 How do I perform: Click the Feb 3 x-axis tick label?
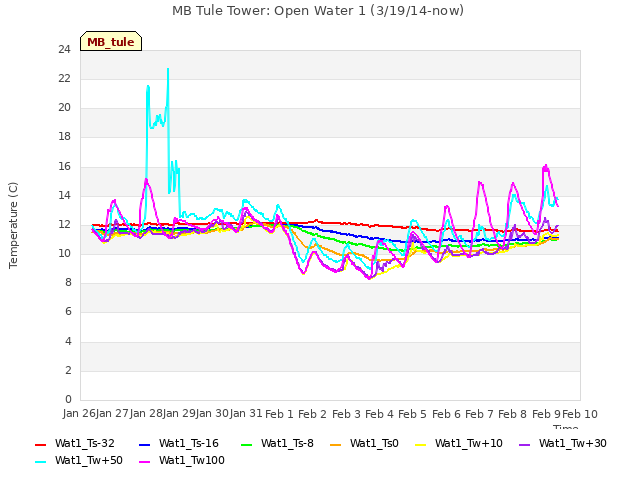point(346,414)
